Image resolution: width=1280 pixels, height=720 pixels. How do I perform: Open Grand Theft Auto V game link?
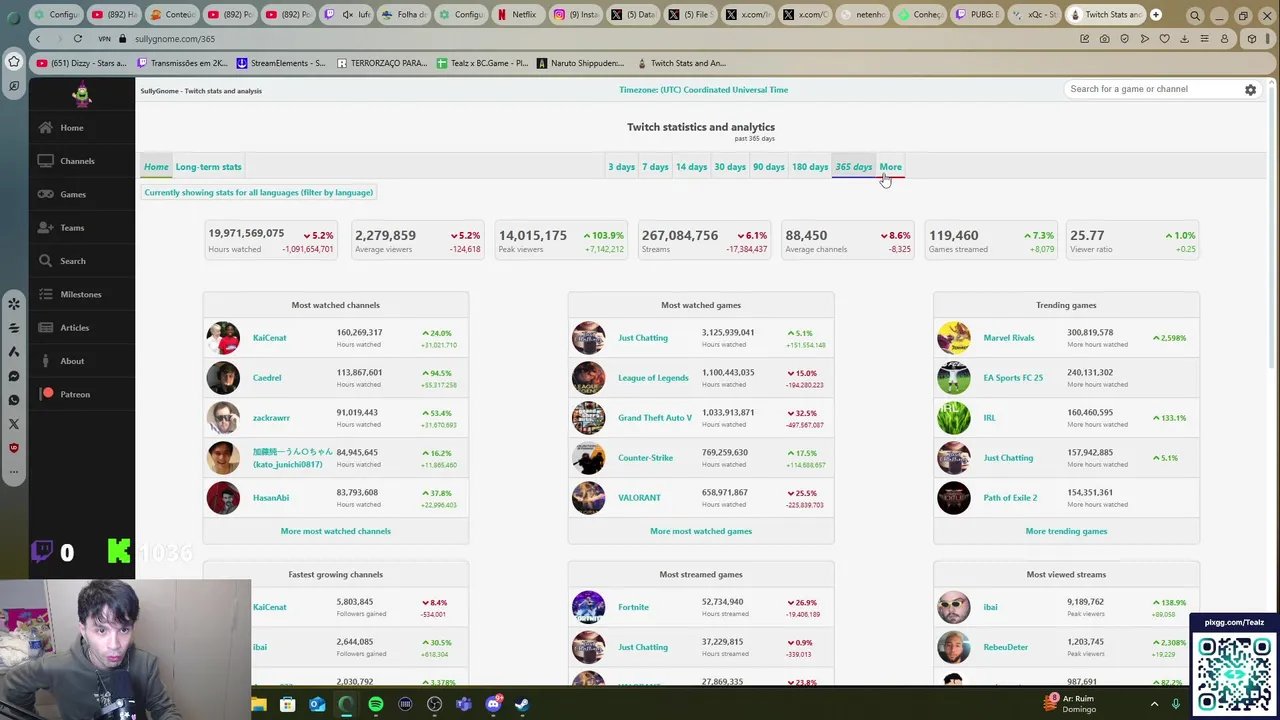coord(655,418)
